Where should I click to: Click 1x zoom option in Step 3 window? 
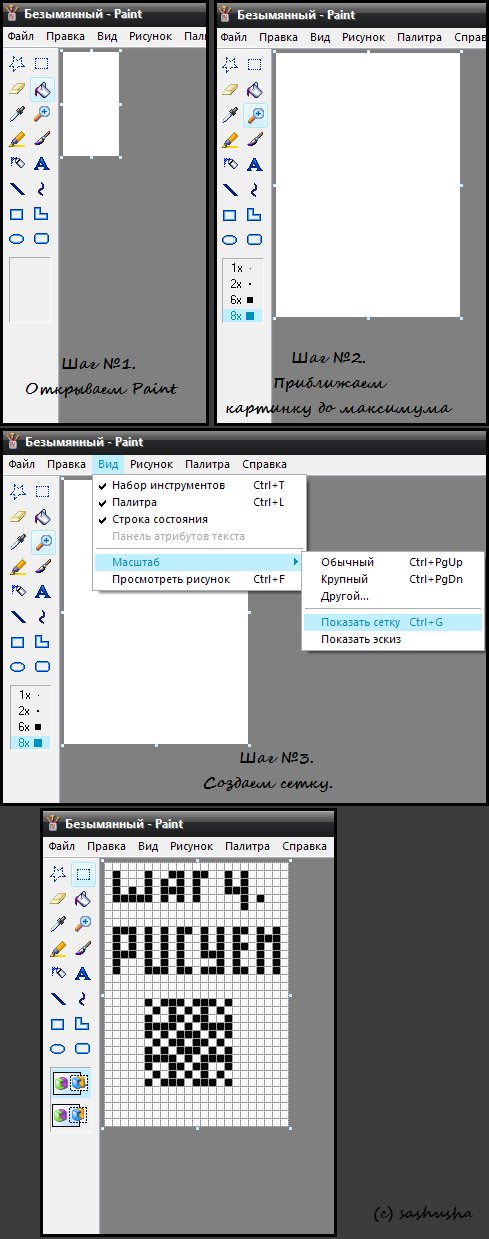tap(30, 694)
